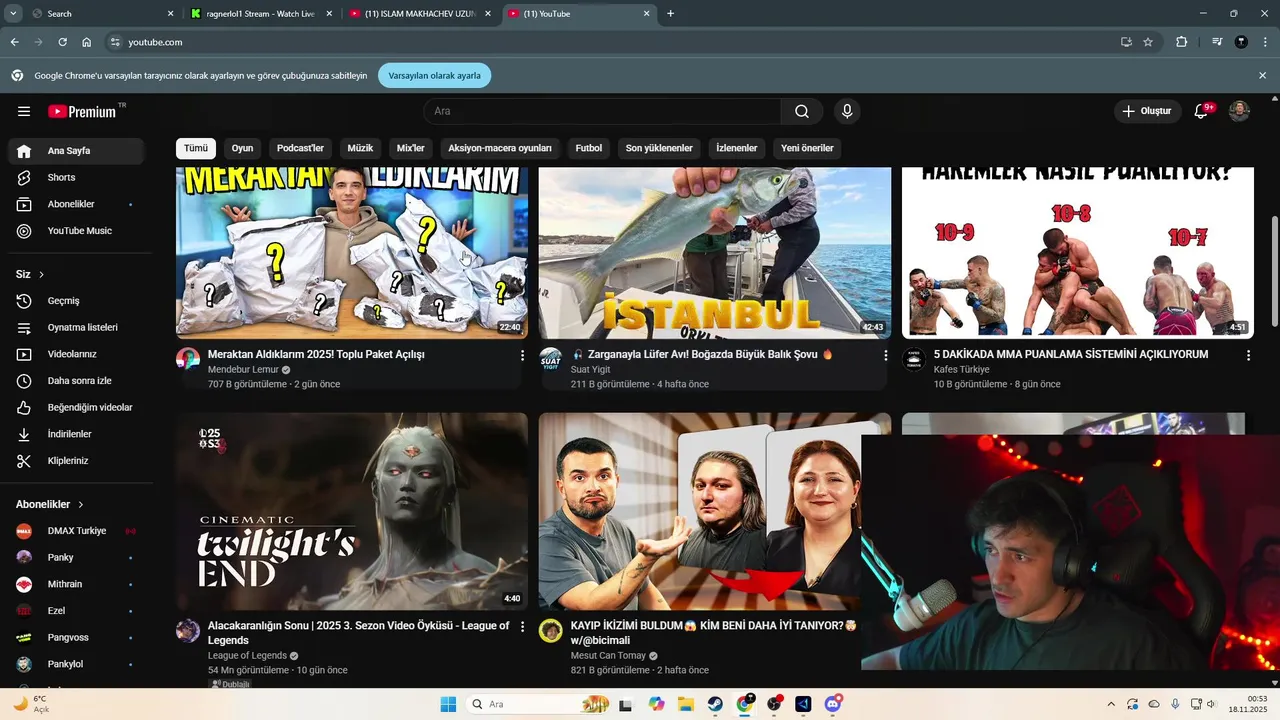Select the Yeni öneriler chip
1280x720 pixels.
(807, 148)
